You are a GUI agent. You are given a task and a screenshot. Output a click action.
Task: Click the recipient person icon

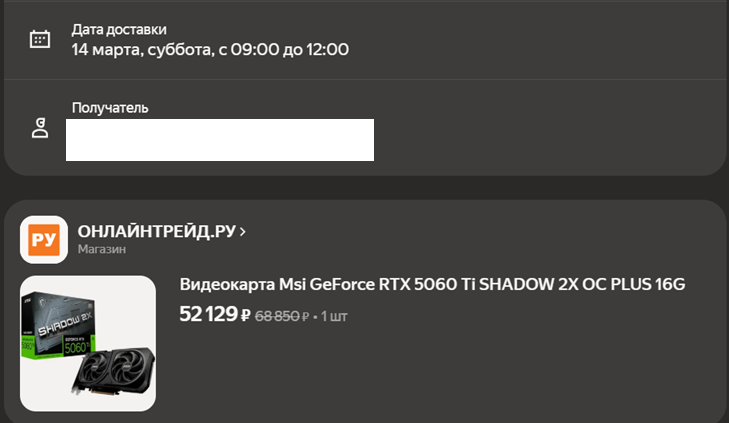tap(40, 128)
